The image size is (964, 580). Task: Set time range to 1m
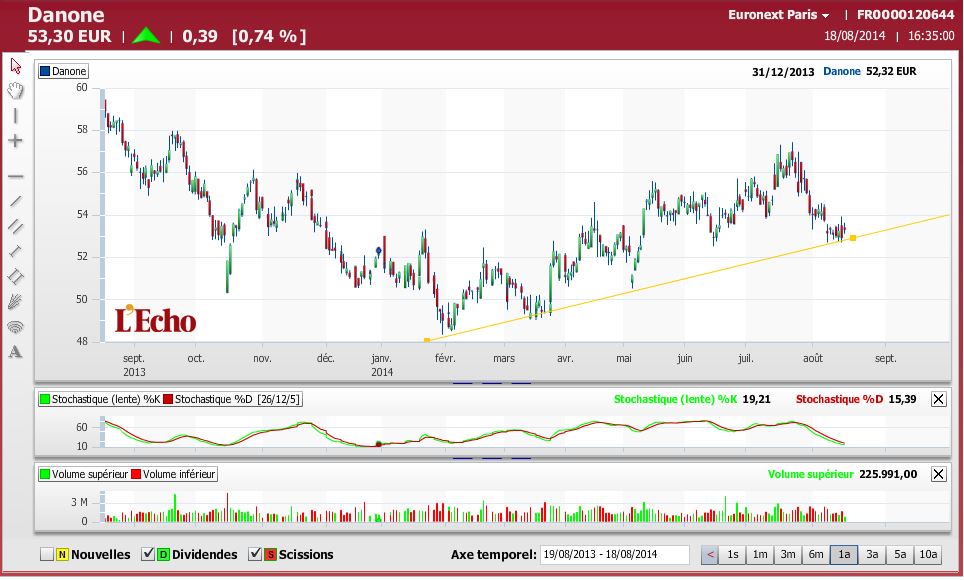click(761, 555)
